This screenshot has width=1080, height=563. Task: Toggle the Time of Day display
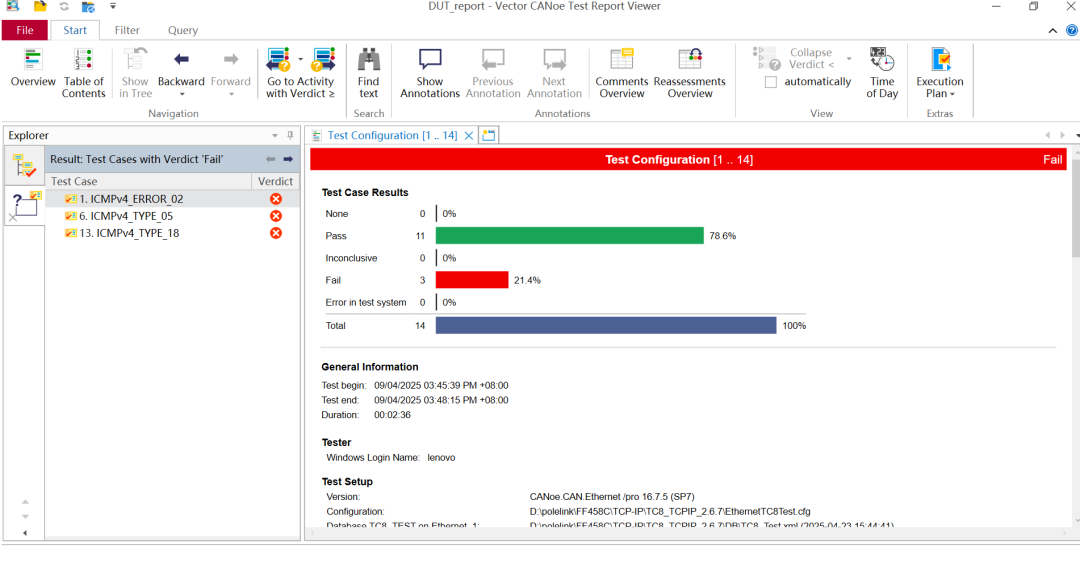[882, 61]
